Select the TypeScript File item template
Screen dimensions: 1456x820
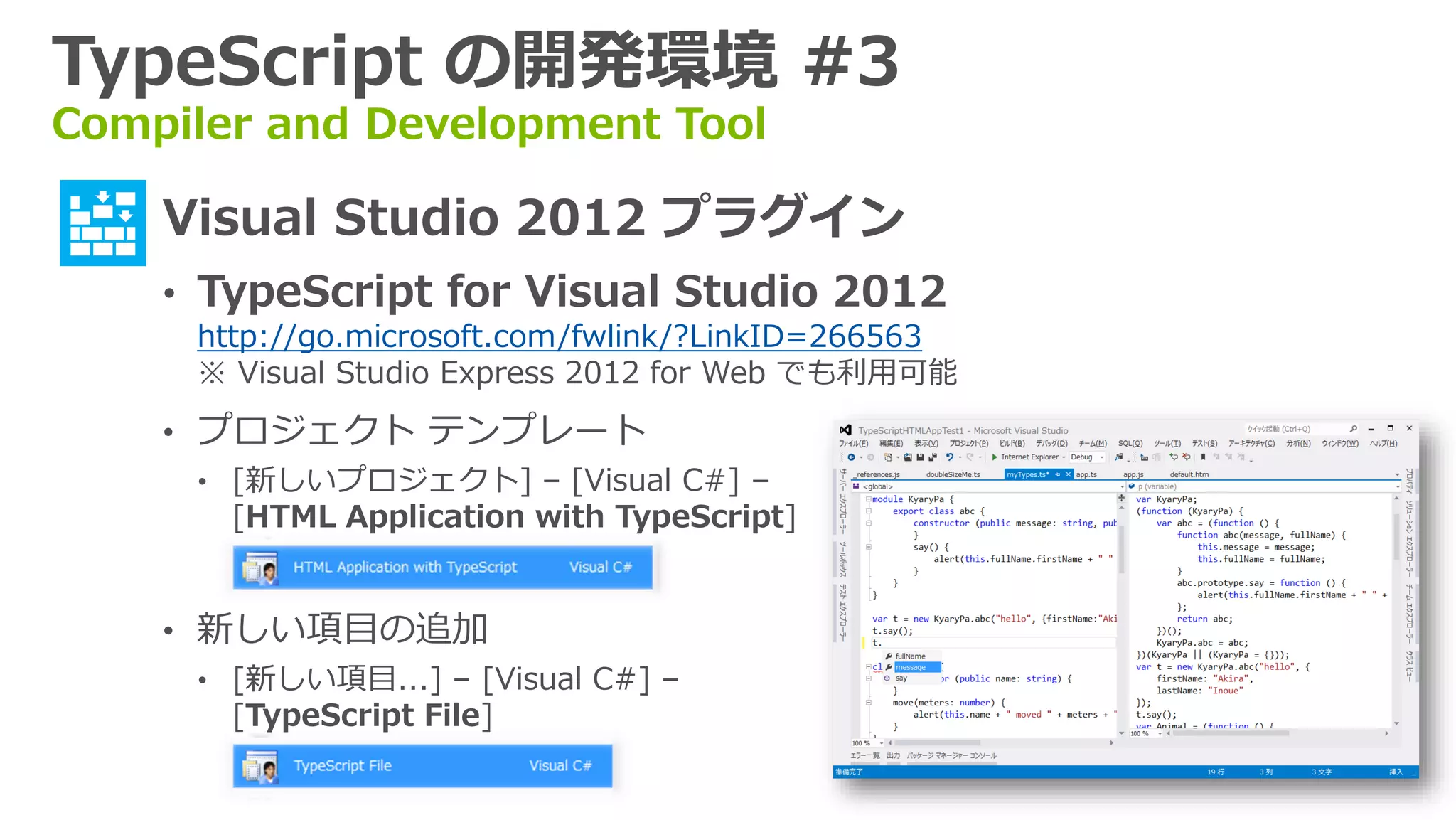(423, 765)
